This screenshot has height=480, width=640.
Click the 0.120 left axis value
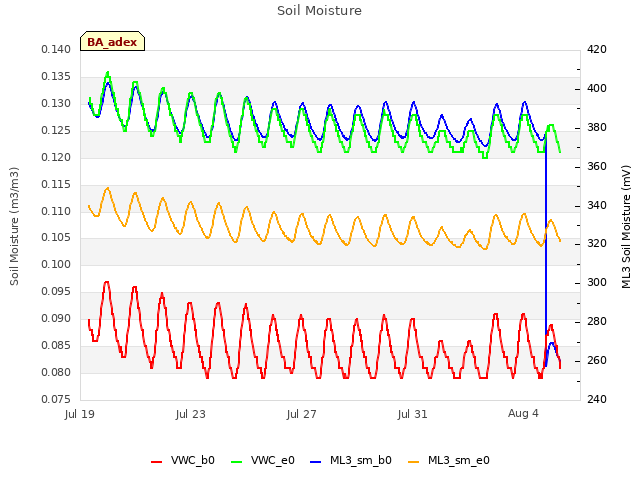[x=56, y=157]
